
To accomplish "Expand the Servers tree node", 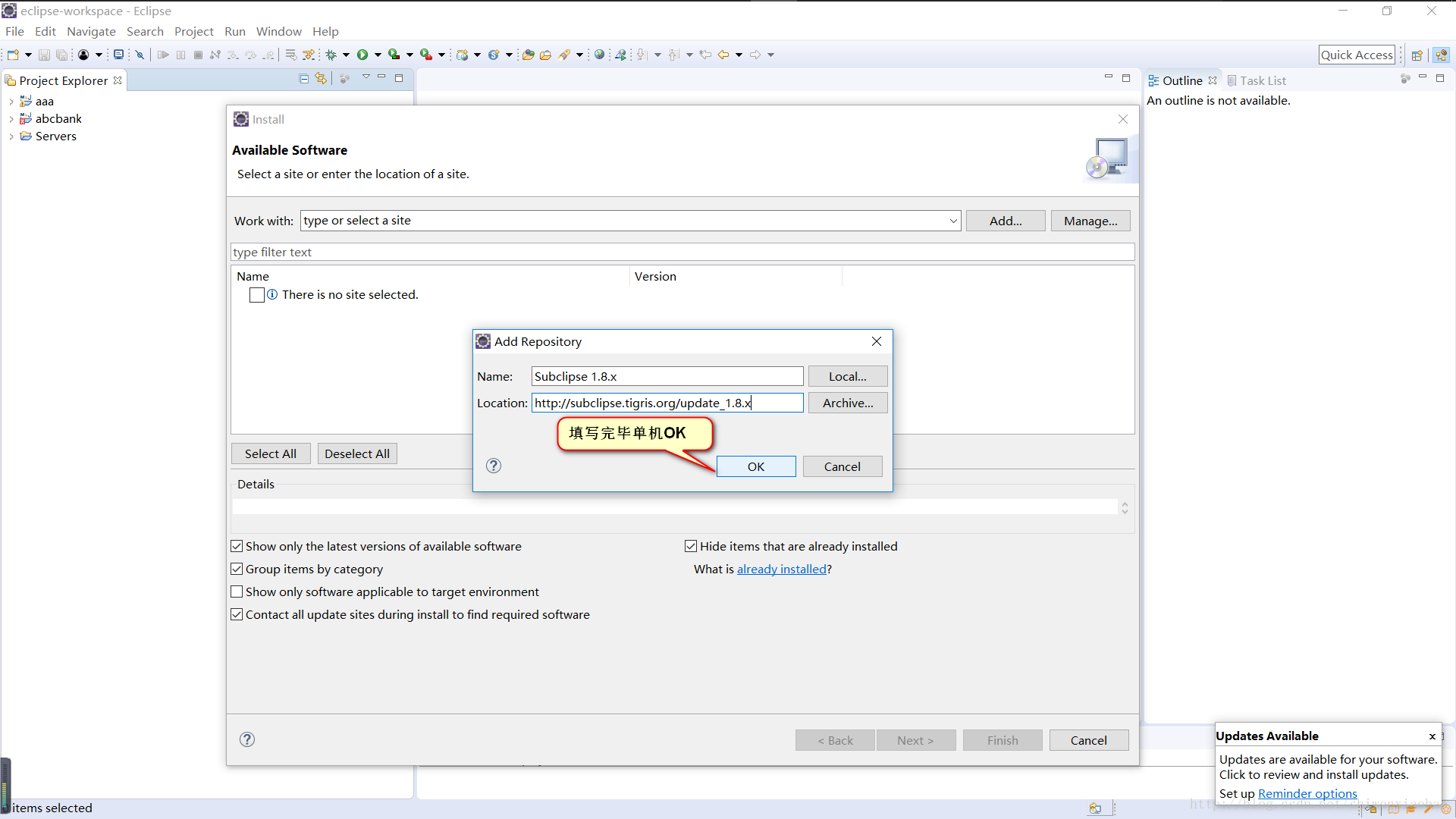I will (11, 136).
